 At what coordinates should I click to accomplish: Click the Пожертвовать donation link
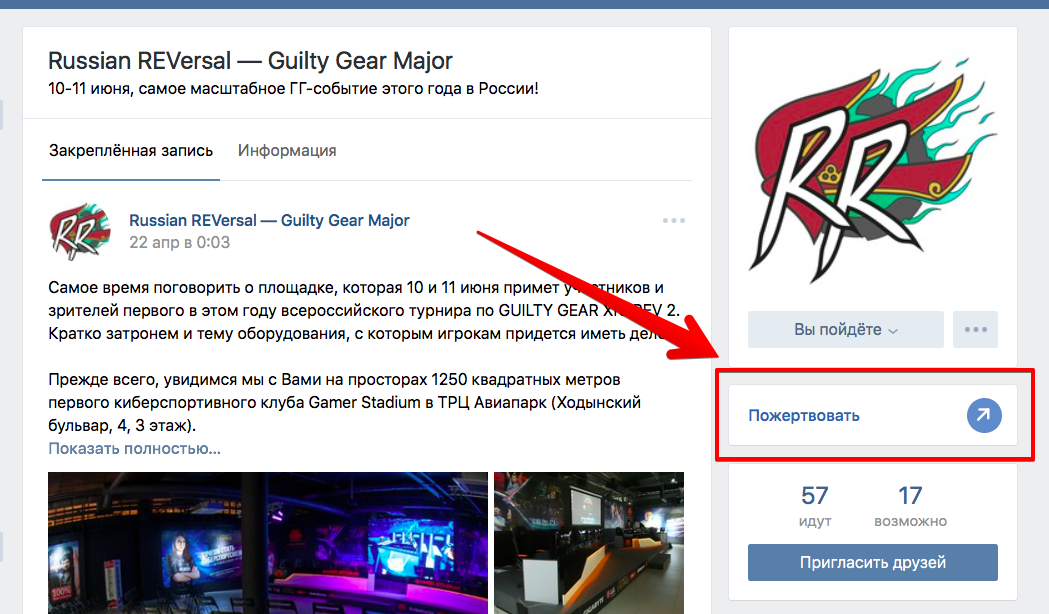[803, 415]
